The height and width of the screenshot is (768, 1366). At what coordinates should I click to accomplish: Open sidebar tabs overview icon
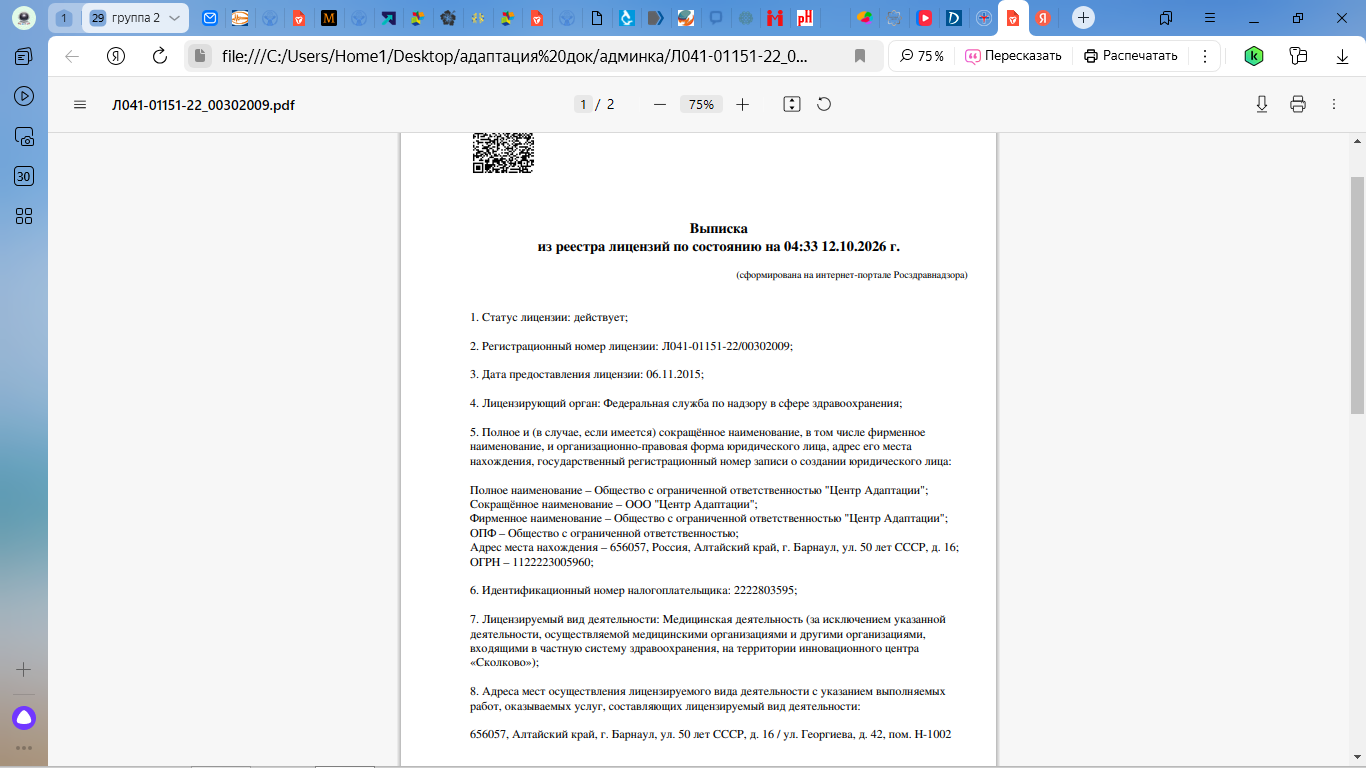tap(24, 56)
